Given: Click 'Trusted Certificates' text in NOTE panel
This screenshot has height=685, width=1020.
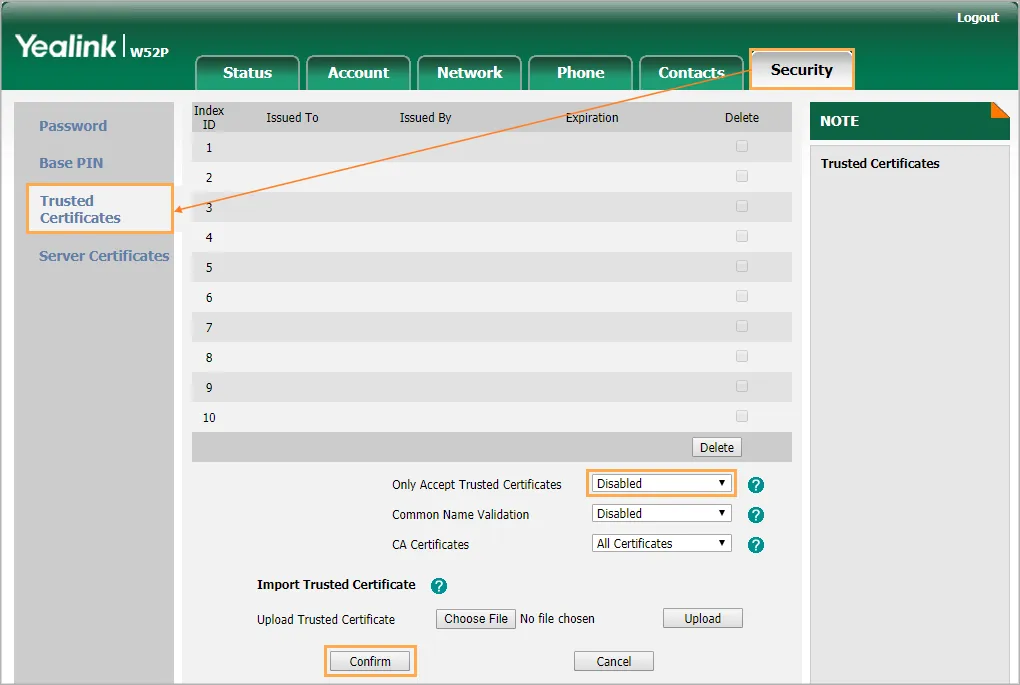Looking at the screenshot, I should [x=879, y=164].
